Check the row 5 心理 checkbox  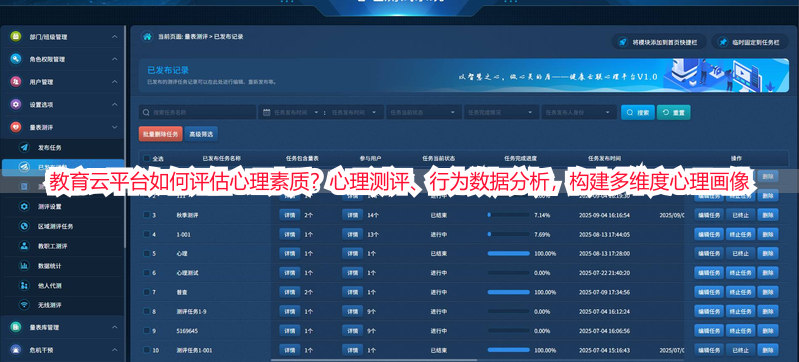coord(147,253)
